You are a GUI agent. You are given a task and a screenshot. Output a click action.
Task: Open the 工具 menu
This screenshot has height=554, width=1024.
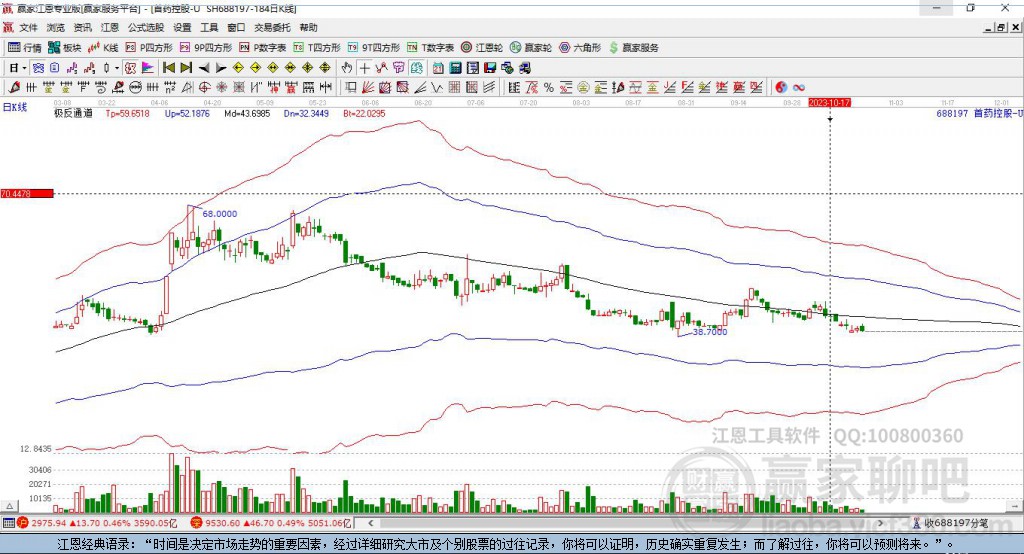click(209, 27)
